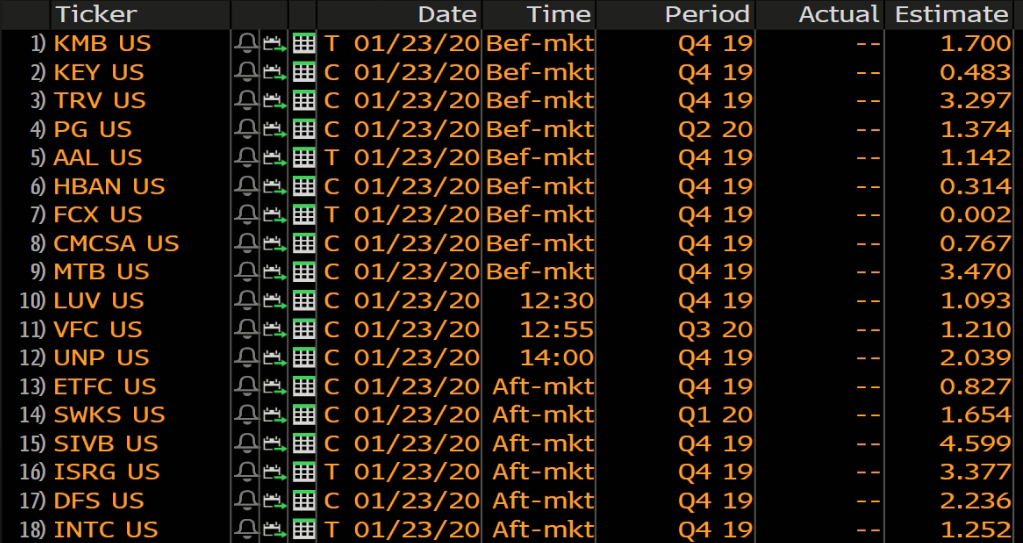Sort by the Period column header
The width and height of the screenshot is (1023, 543).
(x=707, y=14)
